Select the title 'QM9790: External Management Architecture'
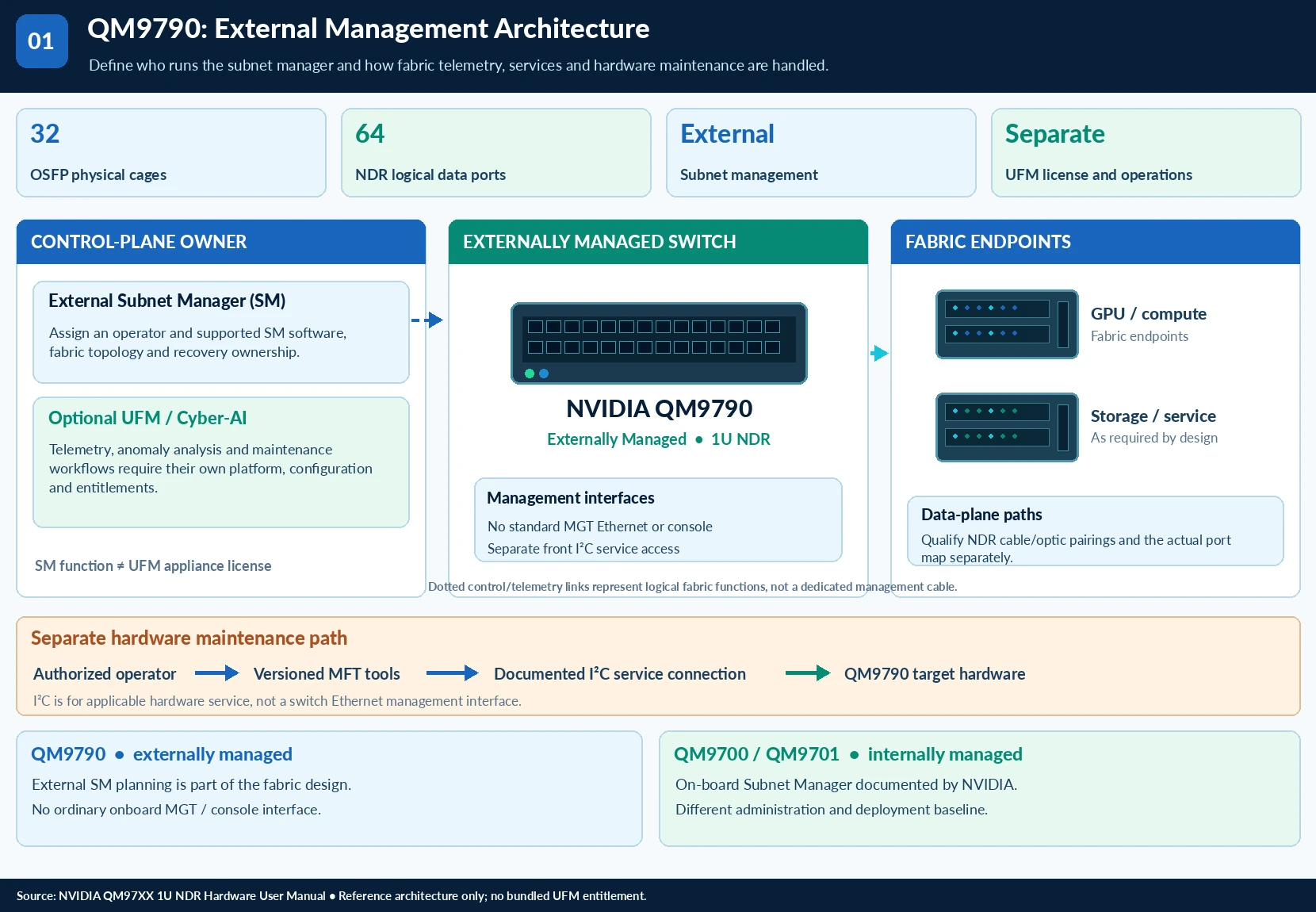Image resolution: width=1316 pixels, height=912 pixels. coord(369,29)
